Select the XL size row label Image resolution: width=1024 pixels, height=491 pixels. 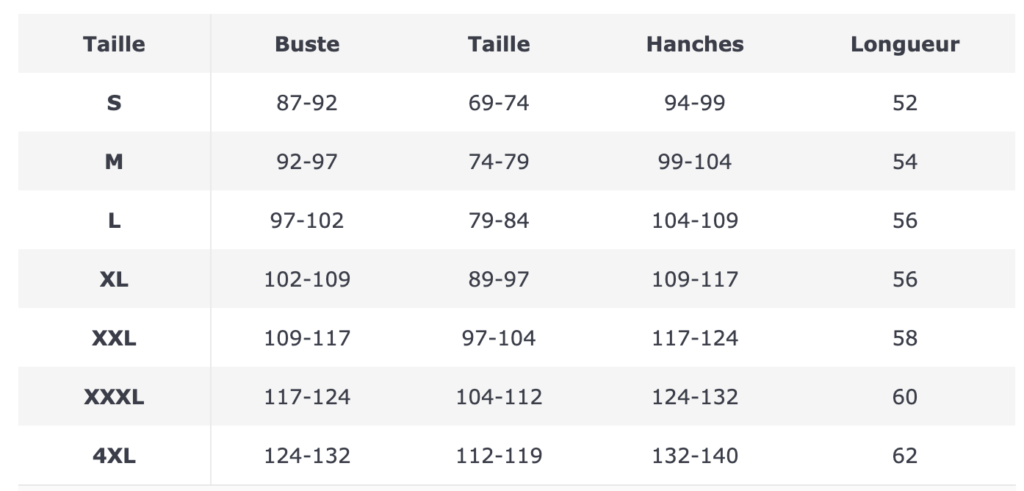pyautogui.click(x=114, y=280)
